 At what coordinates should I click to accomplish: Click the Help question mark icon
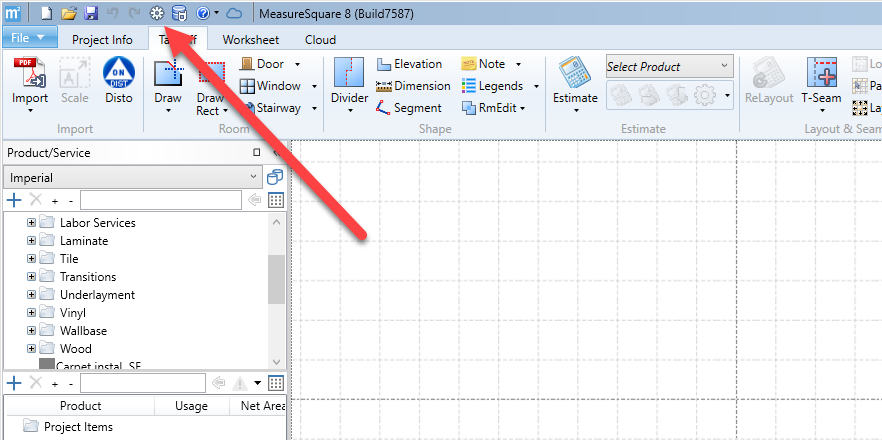click(x=202, y=13)
